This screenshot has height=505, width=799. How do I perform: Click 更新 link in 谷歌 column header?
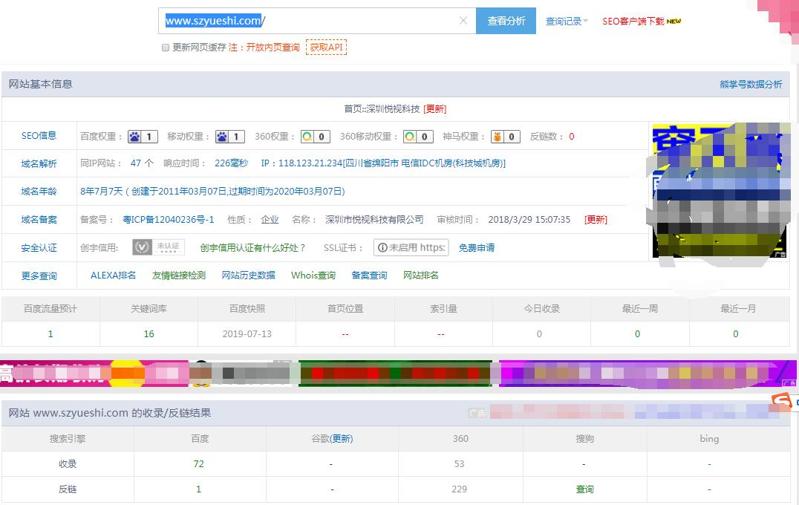point(341,438)
